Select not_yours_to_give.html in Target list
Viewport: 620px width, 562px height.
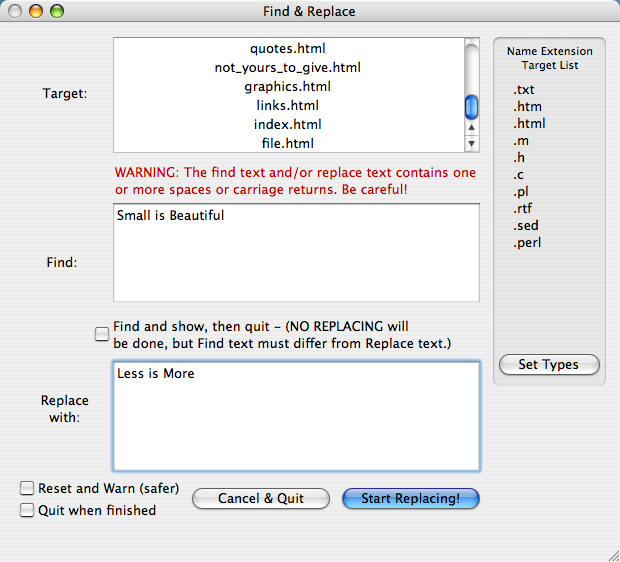[287, 67]
